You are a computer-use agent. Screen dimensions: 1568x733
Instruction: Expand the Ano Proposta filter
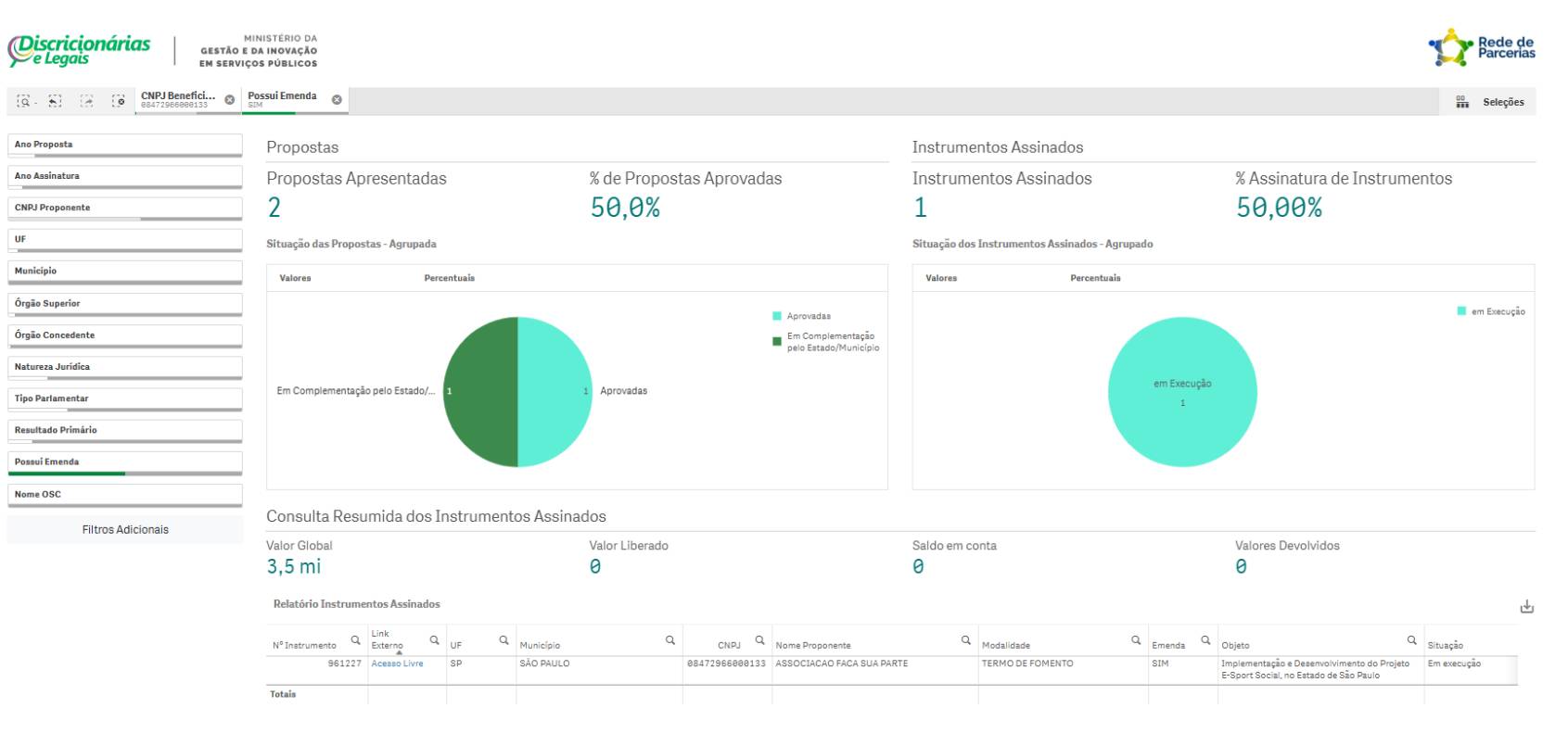(124, 145)
